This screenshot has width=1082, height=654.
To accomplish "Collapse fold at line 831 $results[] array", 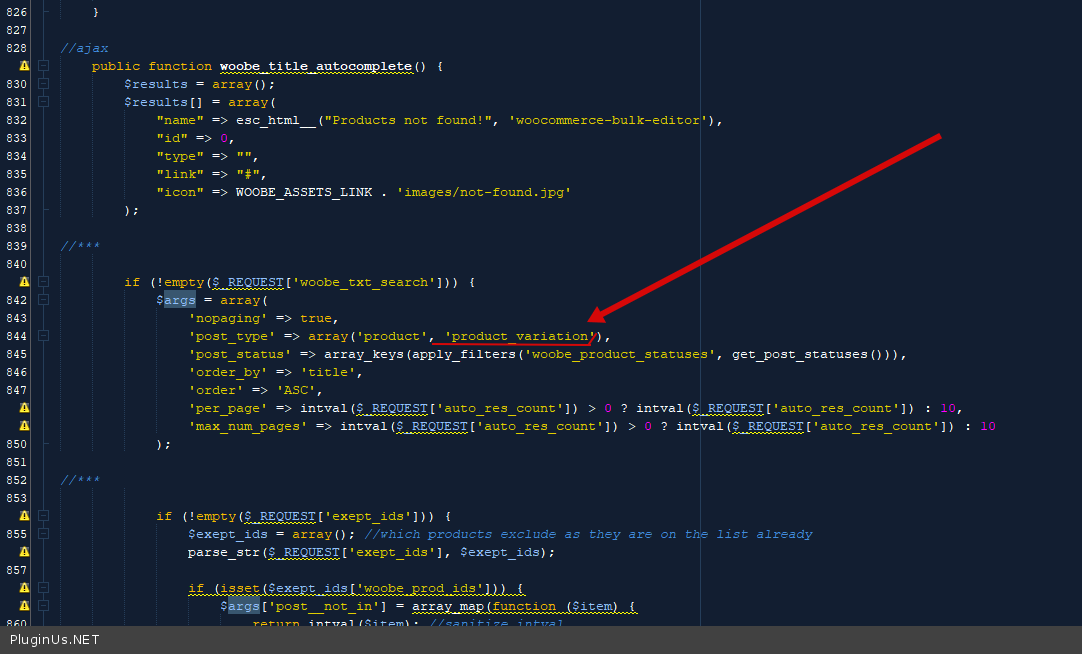I will click(43, 102).
